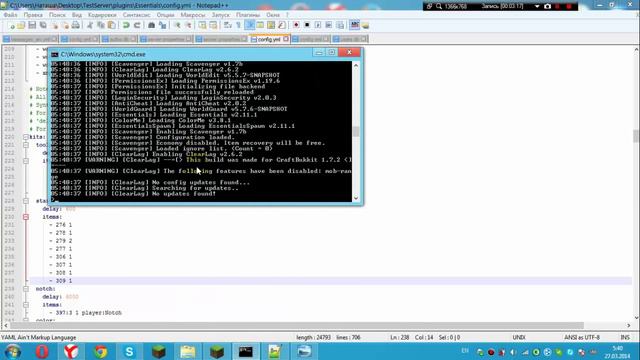Stop macro recording with the square icon
Screen dimensions: 640x360
(307, 25)
